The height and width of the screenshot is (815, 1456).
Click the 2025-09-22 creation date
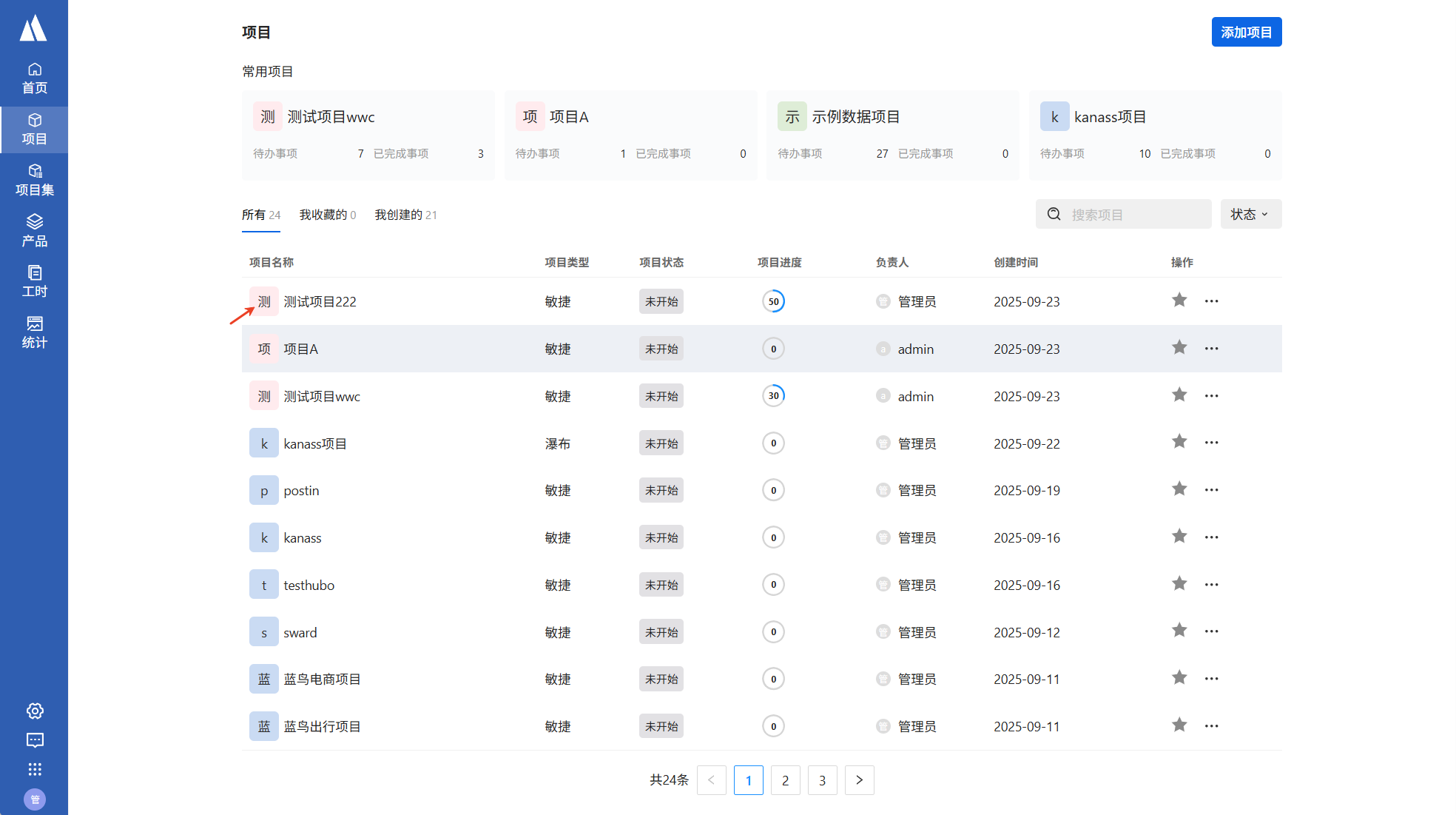pyautogui.click(x=1026, y=443)
